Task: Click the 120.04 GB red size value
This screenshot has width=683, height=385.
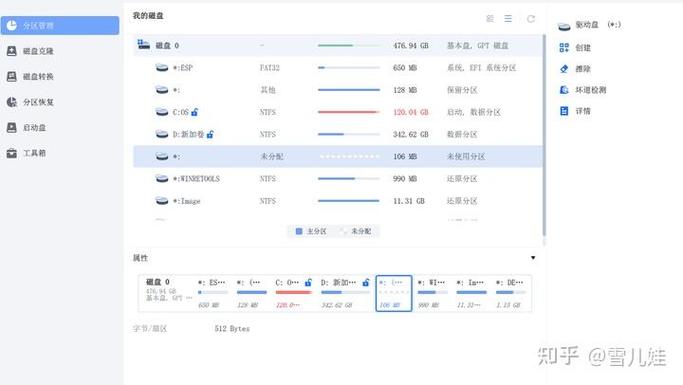Action: (410, 112)
